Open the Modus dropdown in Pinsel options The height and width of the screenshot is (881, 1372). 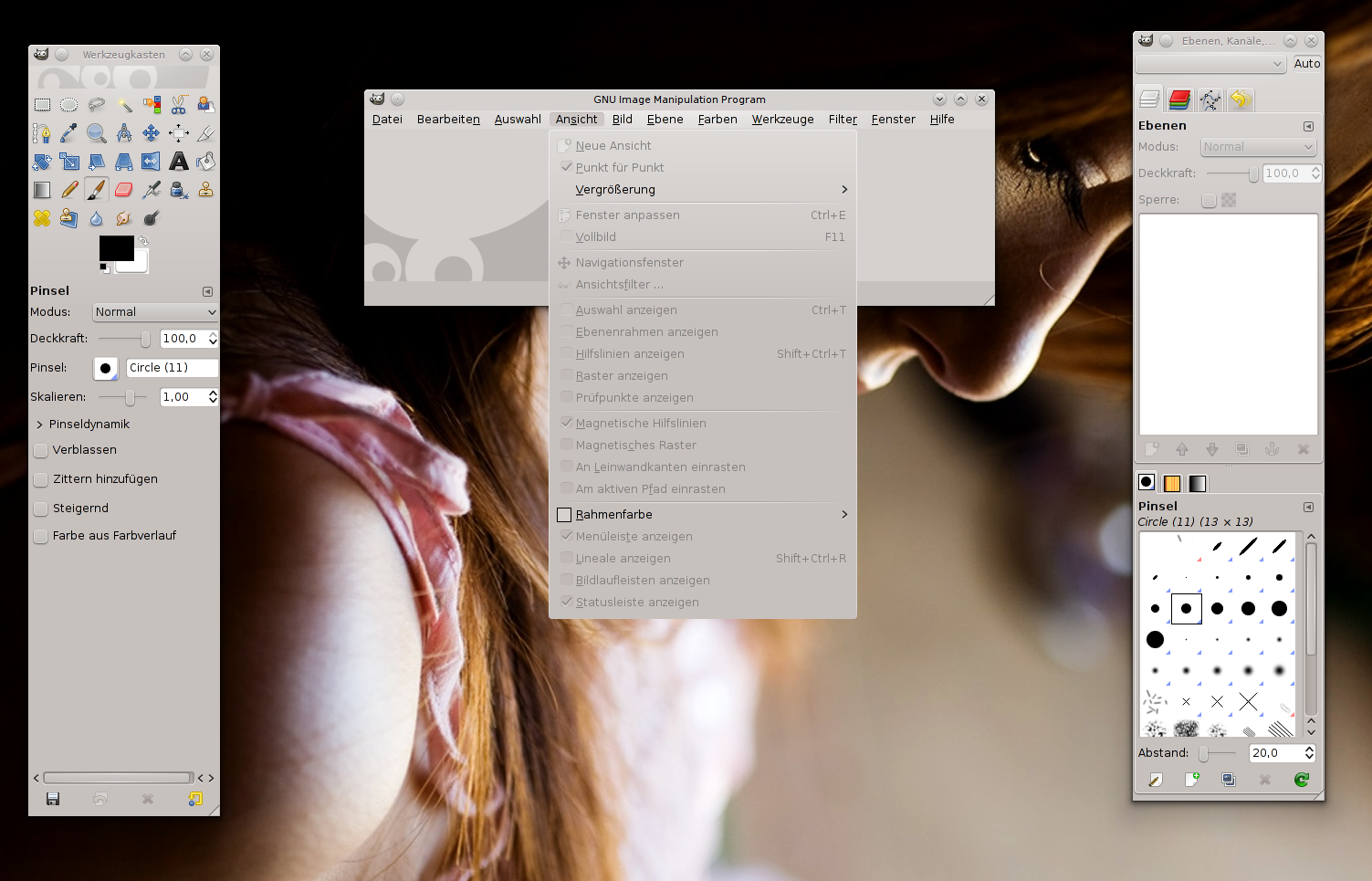point(155,312)
